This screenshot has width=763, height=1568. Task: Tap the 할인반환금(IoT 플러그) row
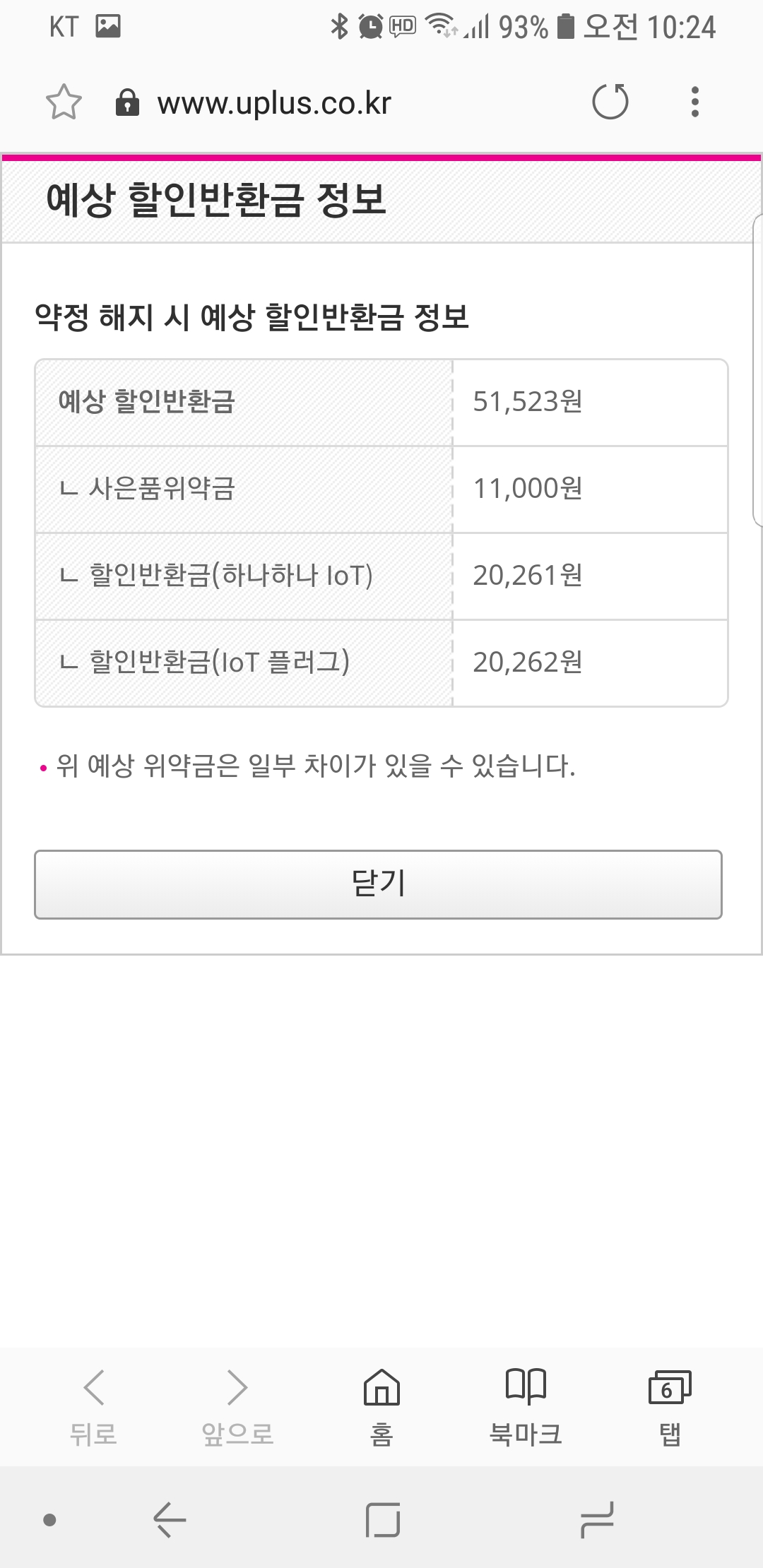(x=381, y=663)
